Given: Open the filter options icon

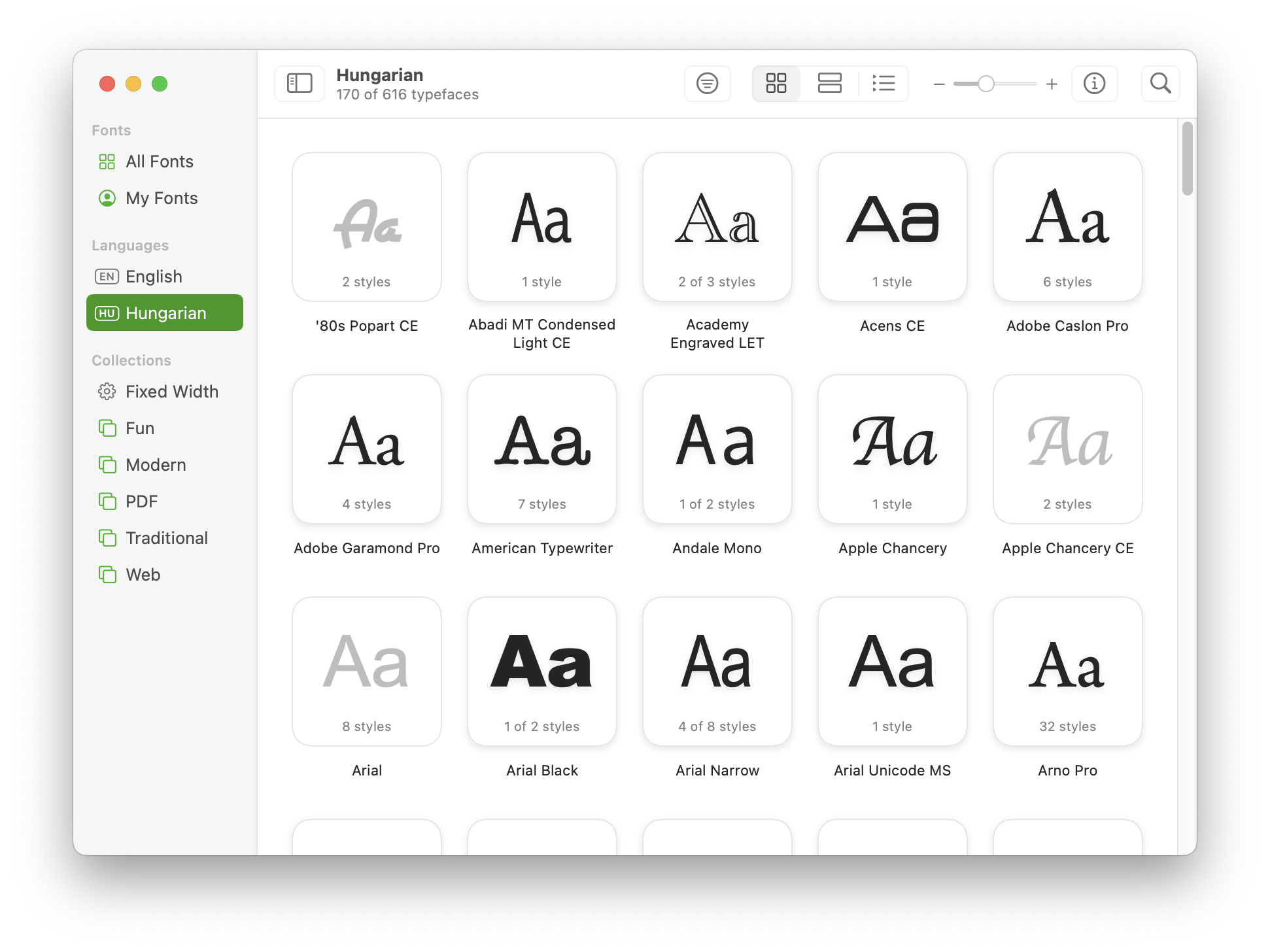Looking at the screenshot, I should pos(707,84).
